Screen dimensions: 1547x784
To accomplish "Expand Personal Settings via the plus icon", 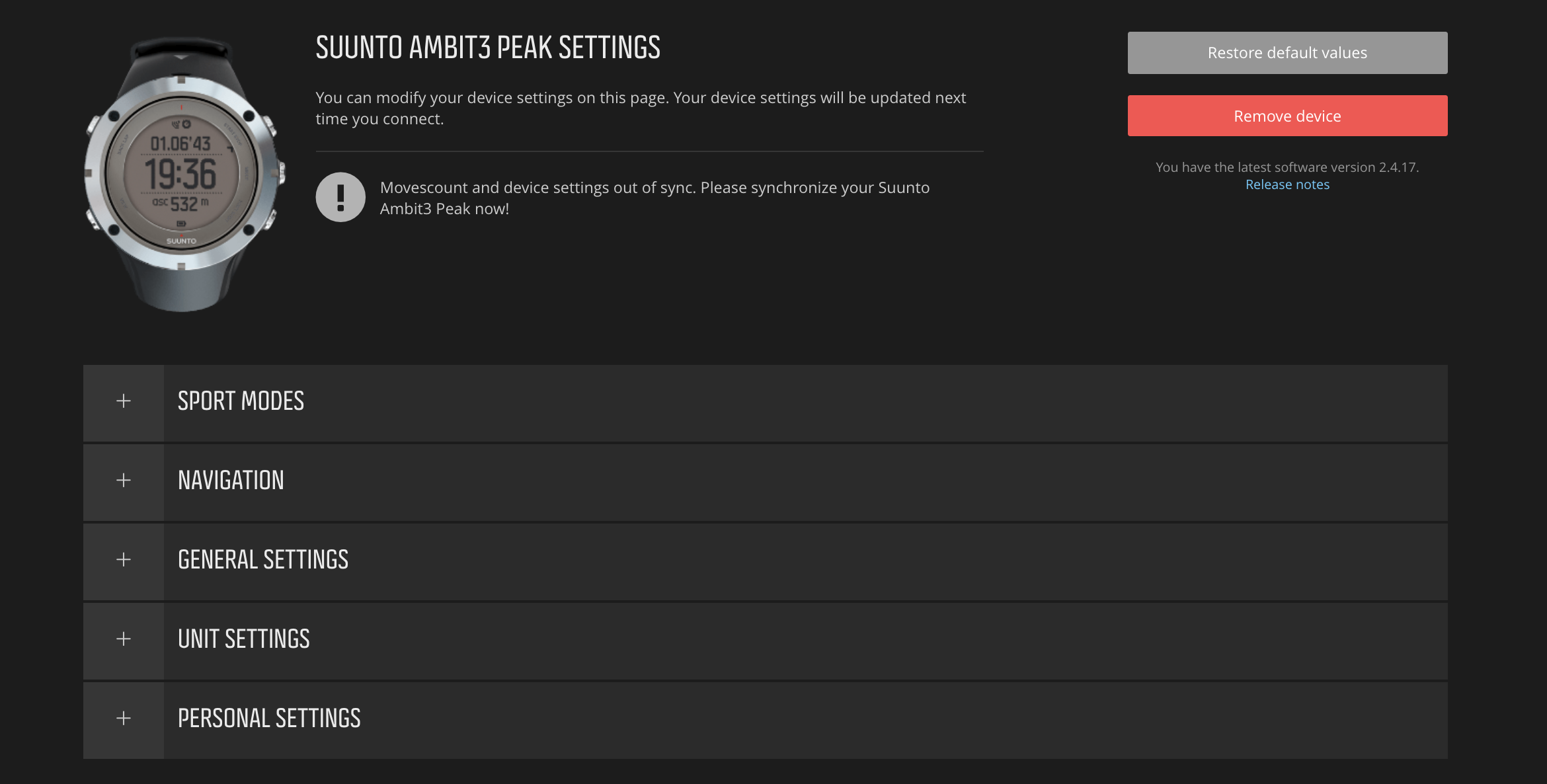I will (124, 719).
